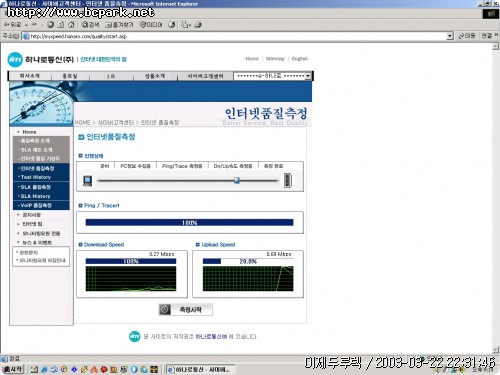
Task: Select Home in the left sidebar
Action: 29,132
